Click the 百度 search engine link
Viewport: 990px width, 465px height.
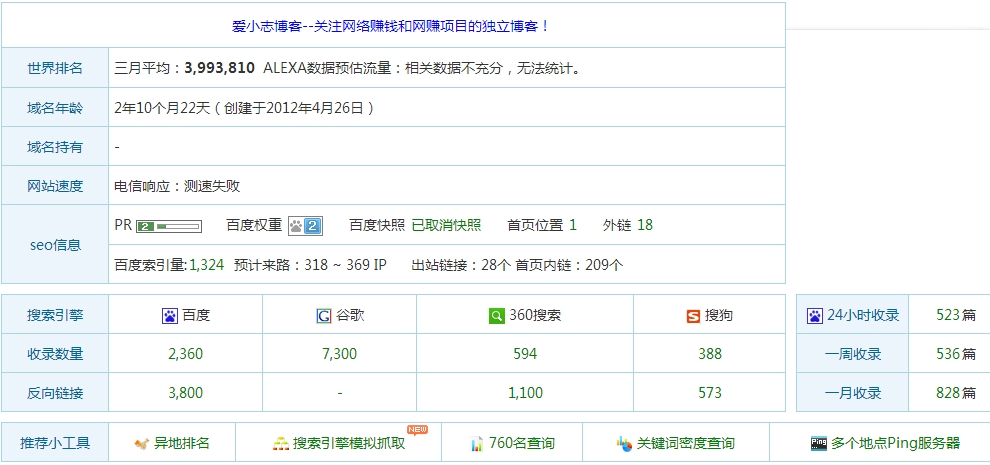196,315
